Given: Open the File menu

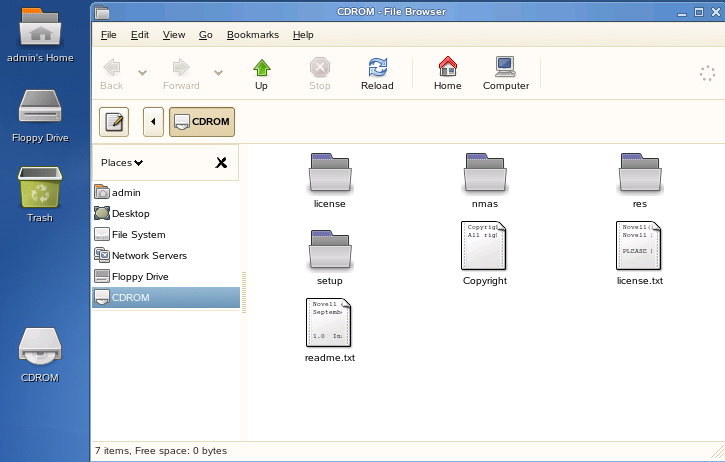Looking at the screenshot, I should 109,35.
